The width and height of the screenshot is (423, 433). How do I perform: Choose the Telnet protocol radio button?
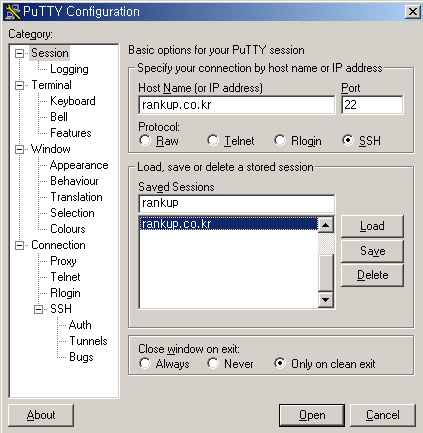click(x=213, y=140)
